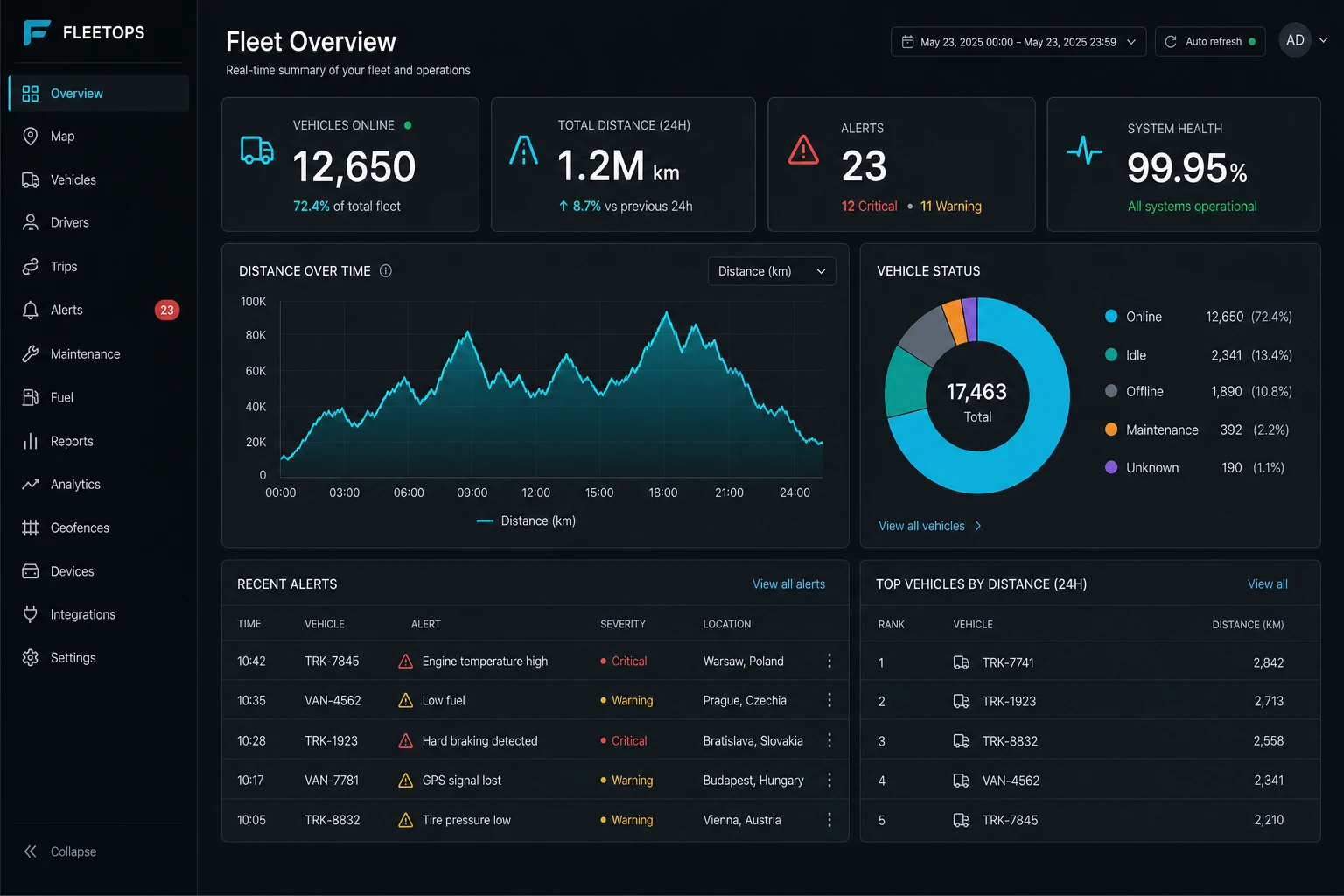Collapse the sidebar
Image resolution: width=1344 pixels, height=896 pixels.
pos(59,851)
